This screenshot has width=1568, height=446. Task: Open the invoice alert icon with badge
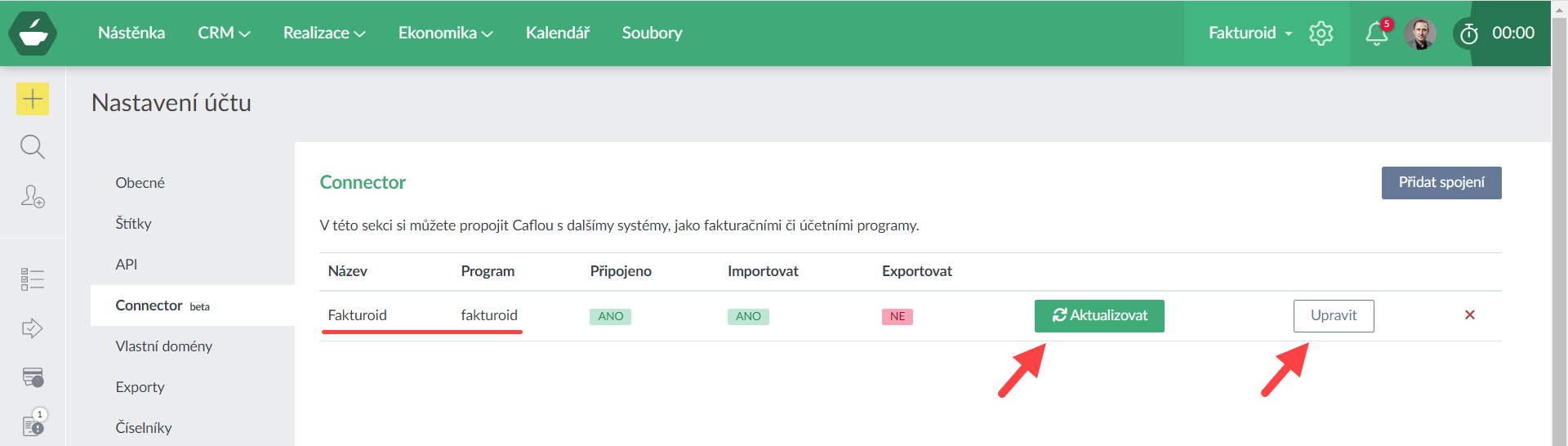pos(33,426)
